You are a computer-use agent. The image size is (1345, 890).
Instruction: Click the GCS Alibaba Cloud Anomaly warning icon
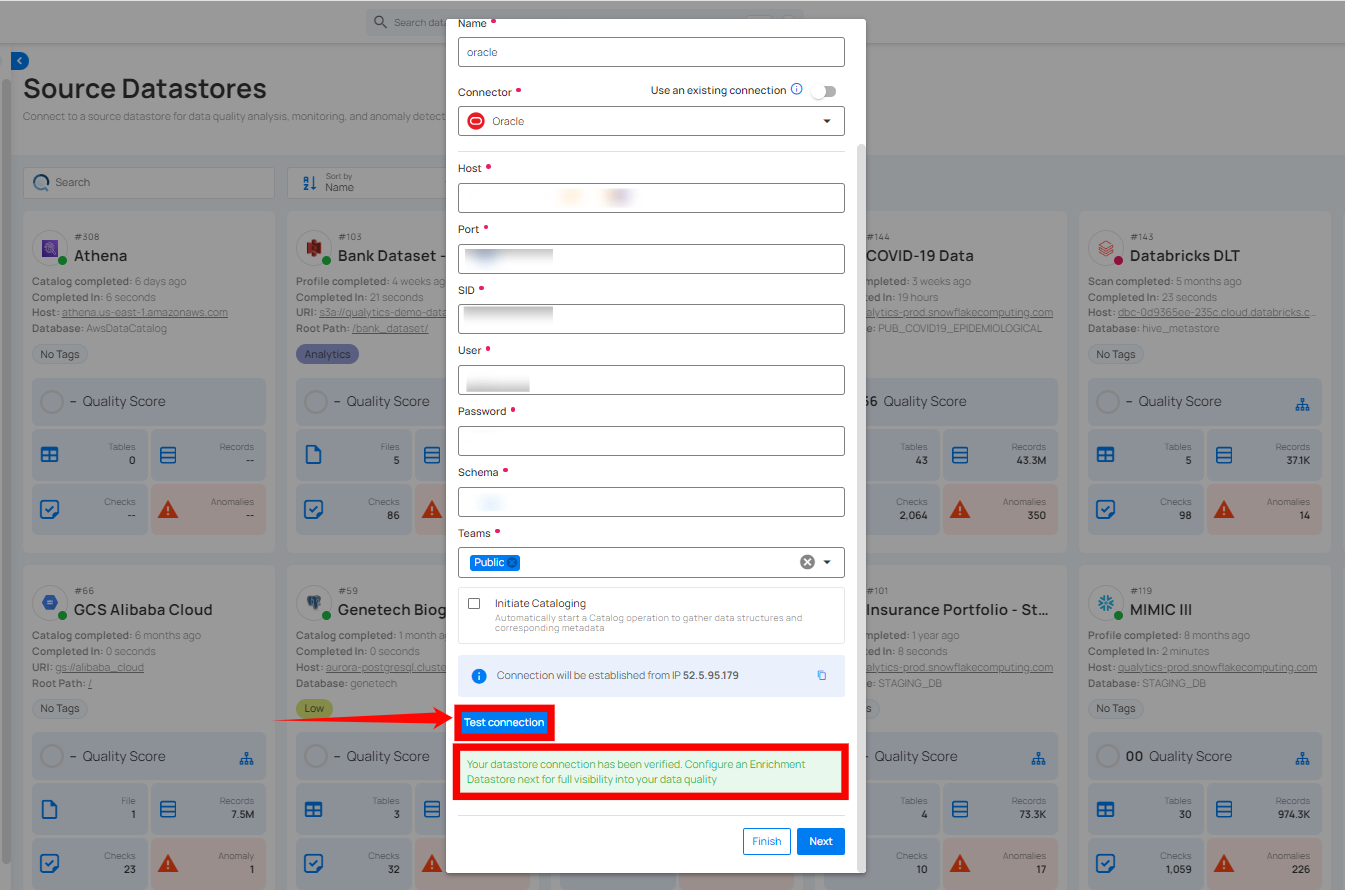168,863
